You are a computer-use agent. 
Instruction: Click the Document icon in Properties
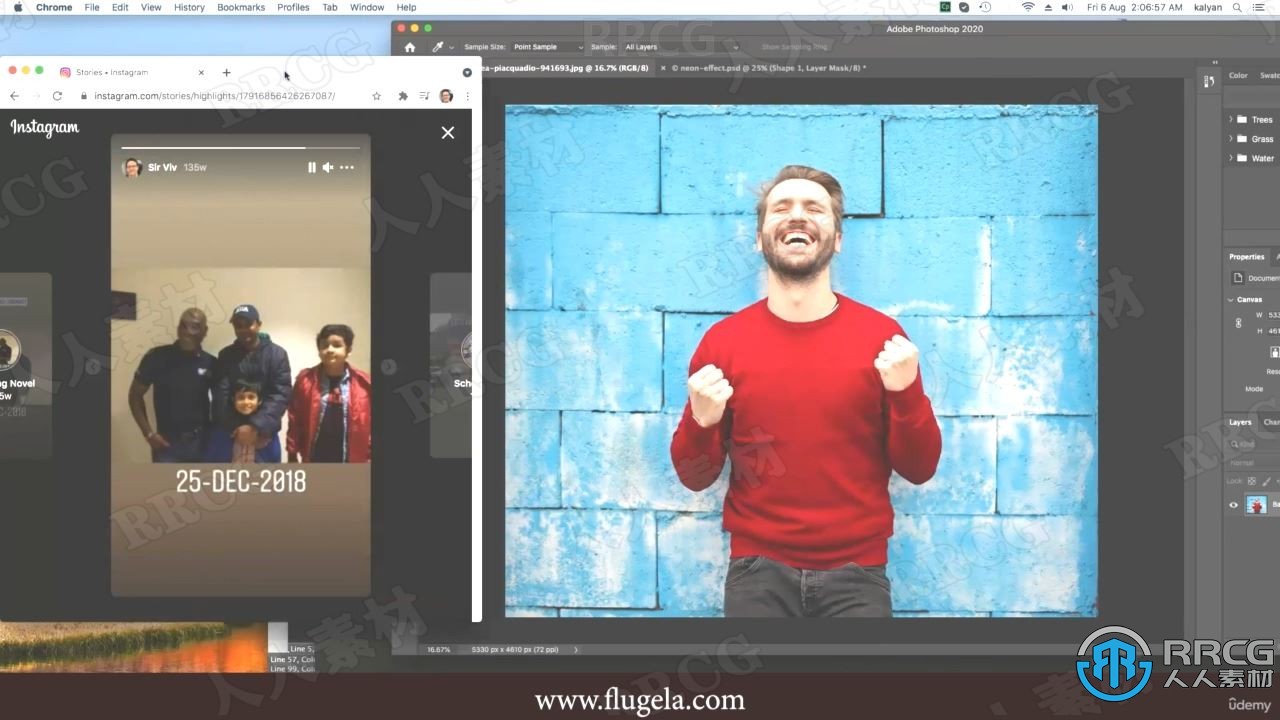pyautogui.click(x=1238, y=278)
